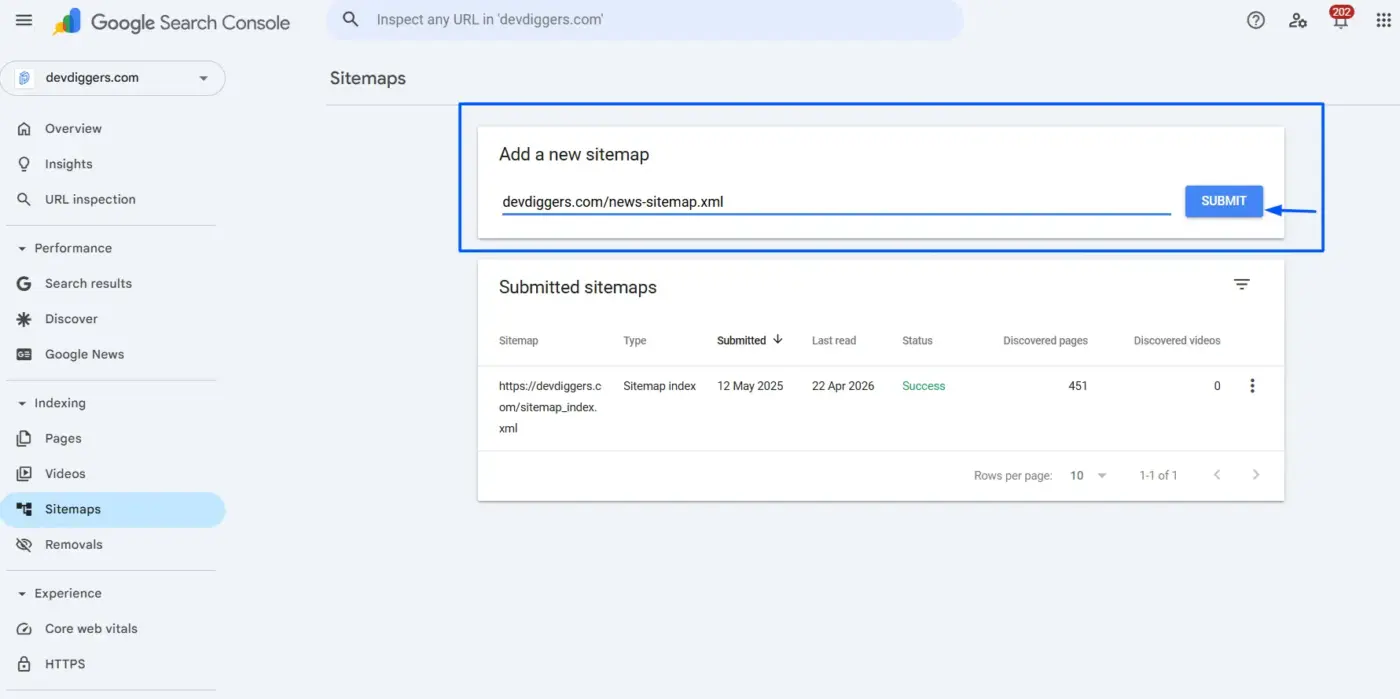Viewport: 1400px width, 699px height.
Task: Submit the new sitemap
Action: click(1224, 201)
